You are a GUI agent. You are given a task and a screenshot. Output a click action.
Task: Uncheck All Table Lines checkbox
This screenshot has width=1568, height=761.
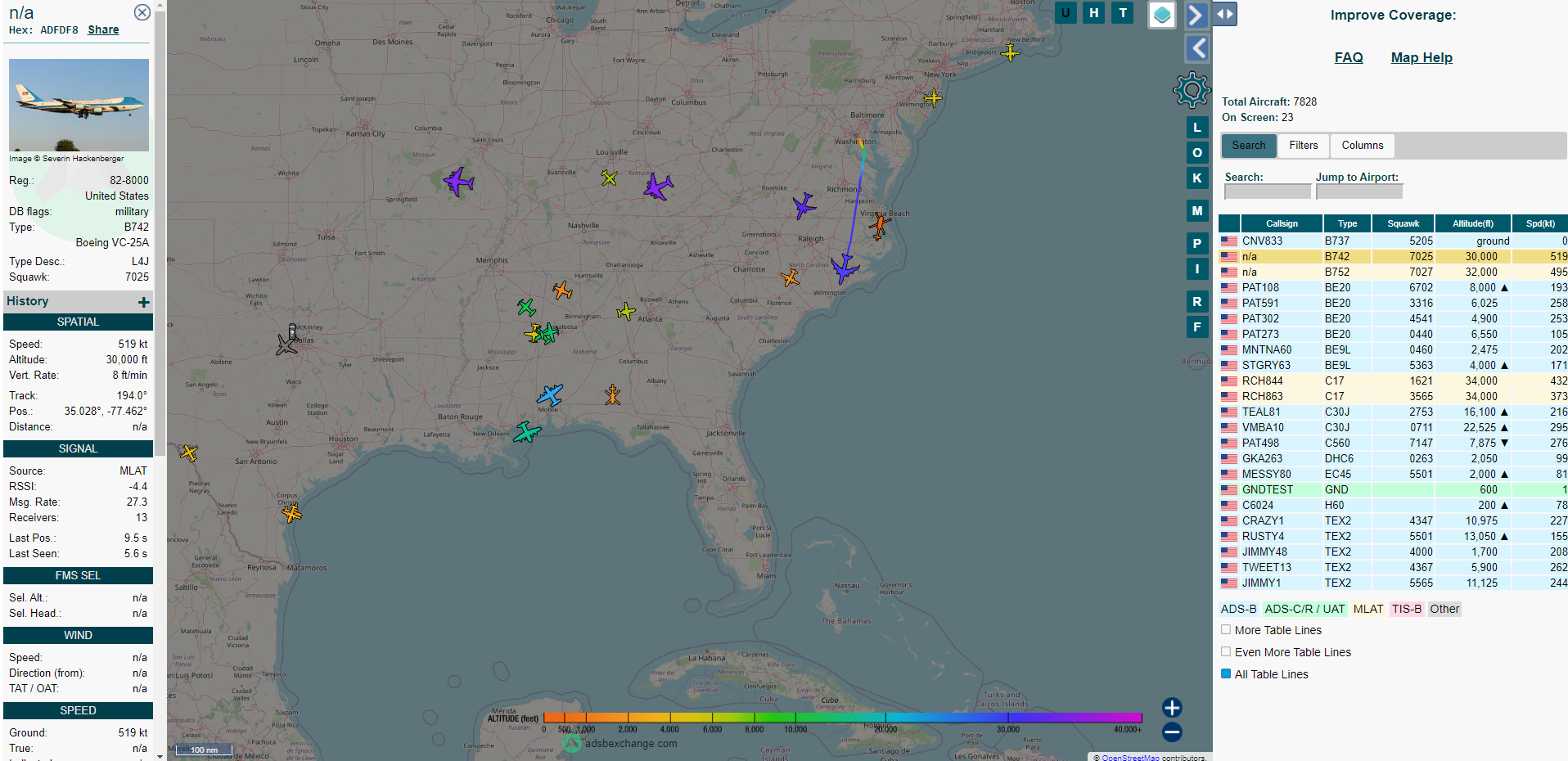1226,674
